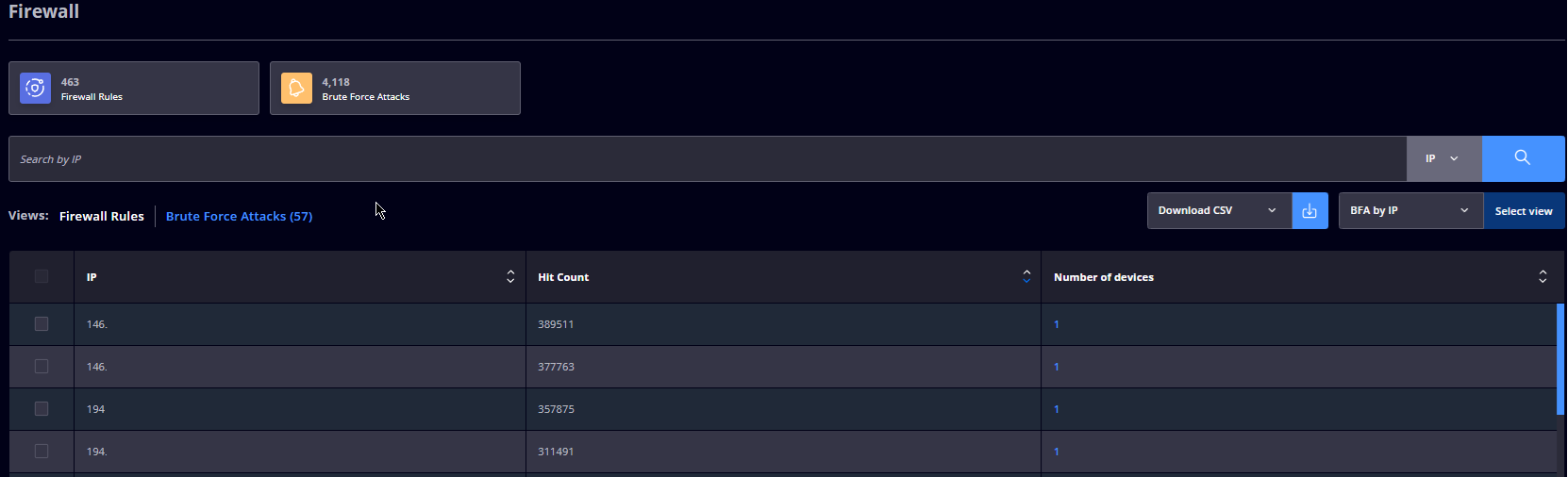1568x477 pixels.
Task: Toggle the select-all checkbox in header
Action: click(x=42, y=276)
